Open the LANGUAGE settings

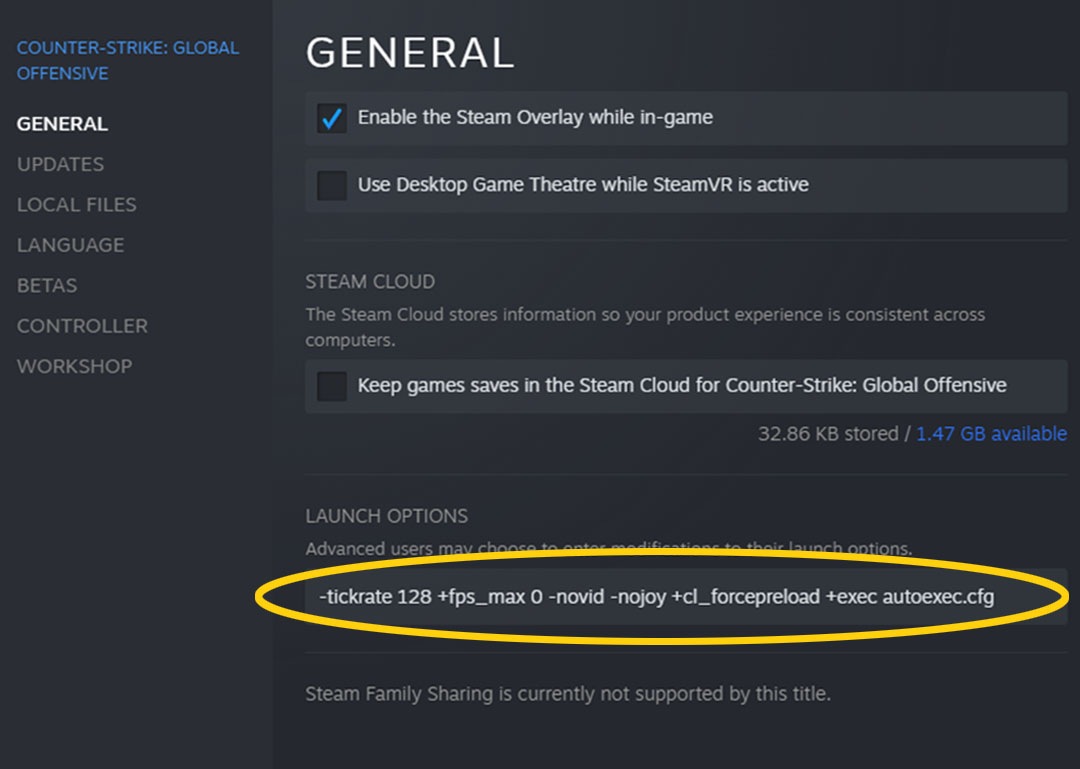(70, 245)
